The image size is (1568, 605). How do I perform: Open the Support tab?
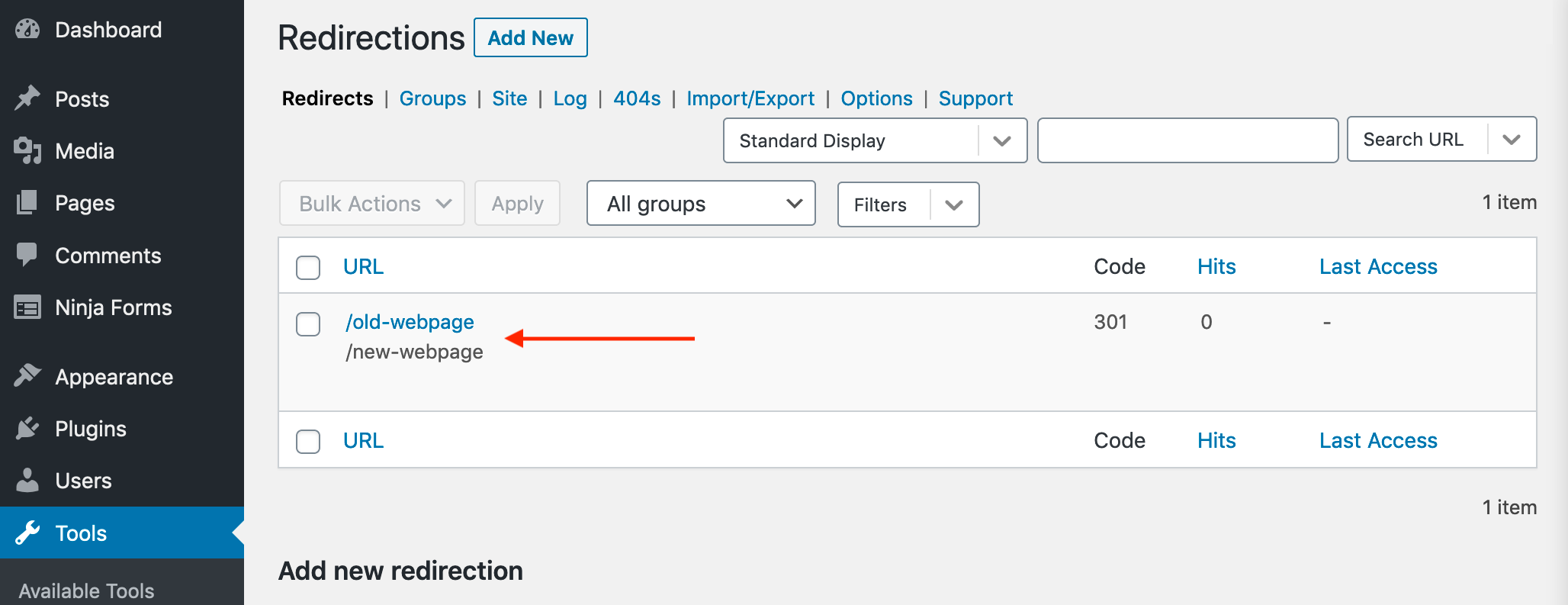[x=975, y=98]
